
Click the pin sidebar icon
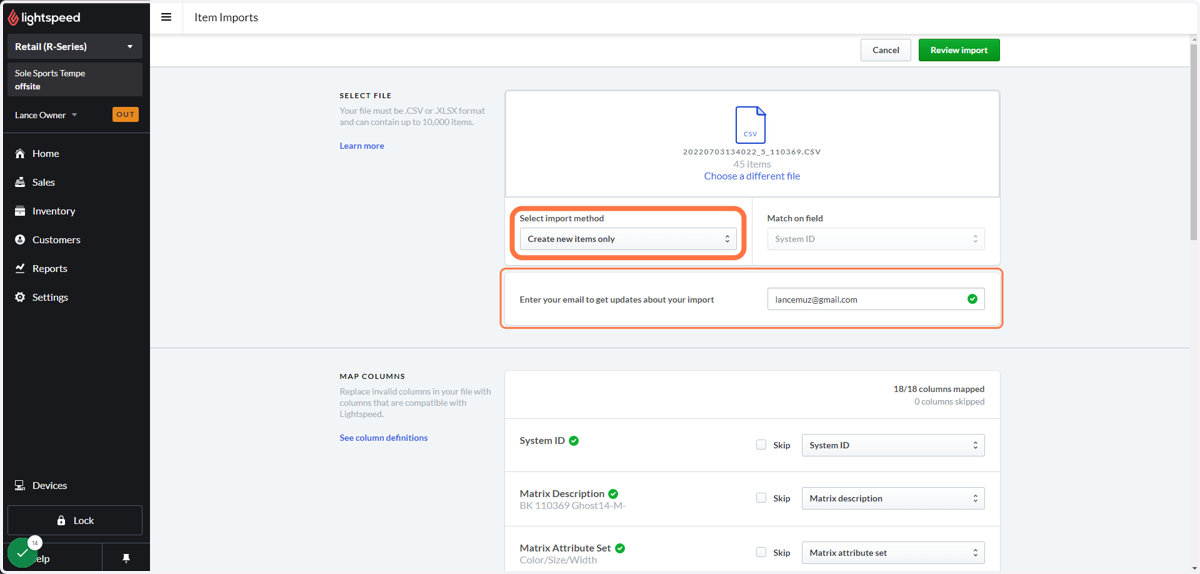click(126, 559)
